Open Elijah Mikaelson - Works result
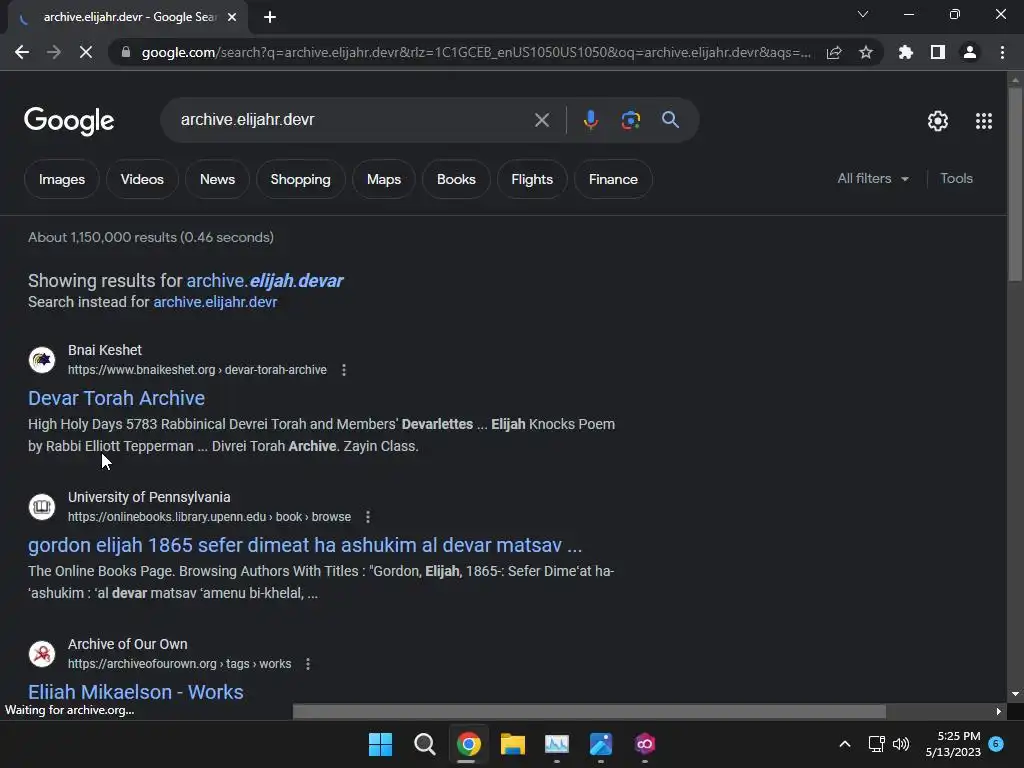This screenshot has width=1024, height=768. coord(136,692)
